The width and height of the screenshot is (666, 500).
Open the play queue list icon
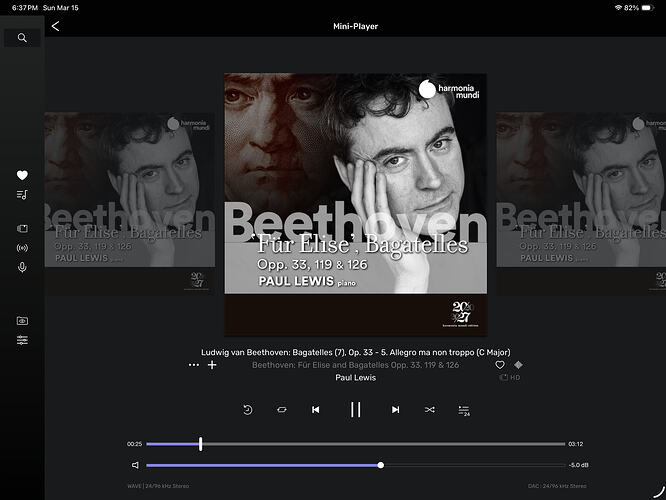point(464,410)
